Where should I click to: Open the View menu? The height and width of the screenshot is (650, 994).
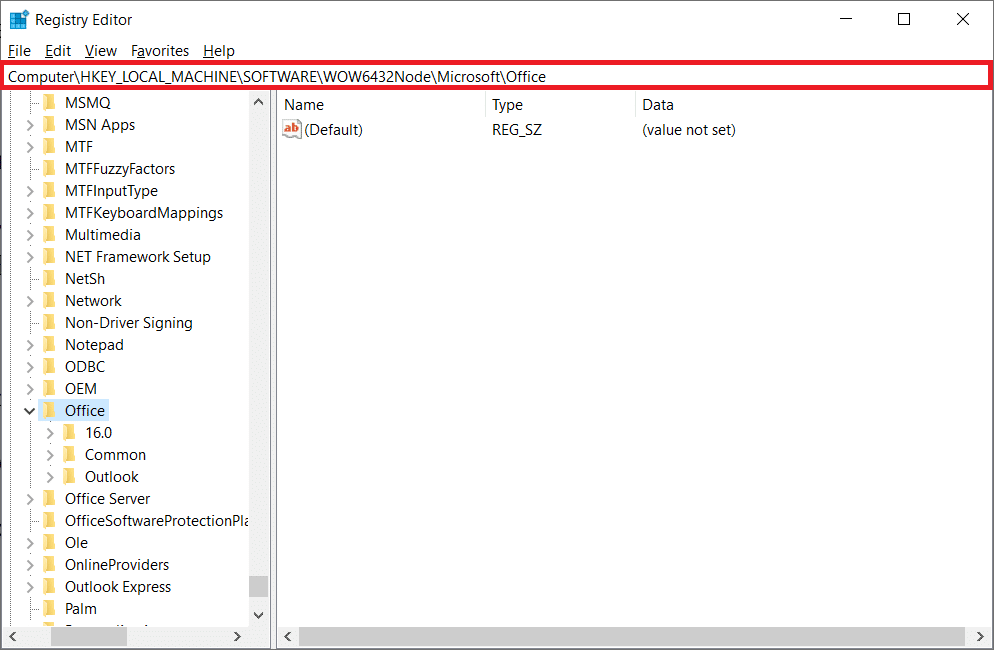coord(101,51)
